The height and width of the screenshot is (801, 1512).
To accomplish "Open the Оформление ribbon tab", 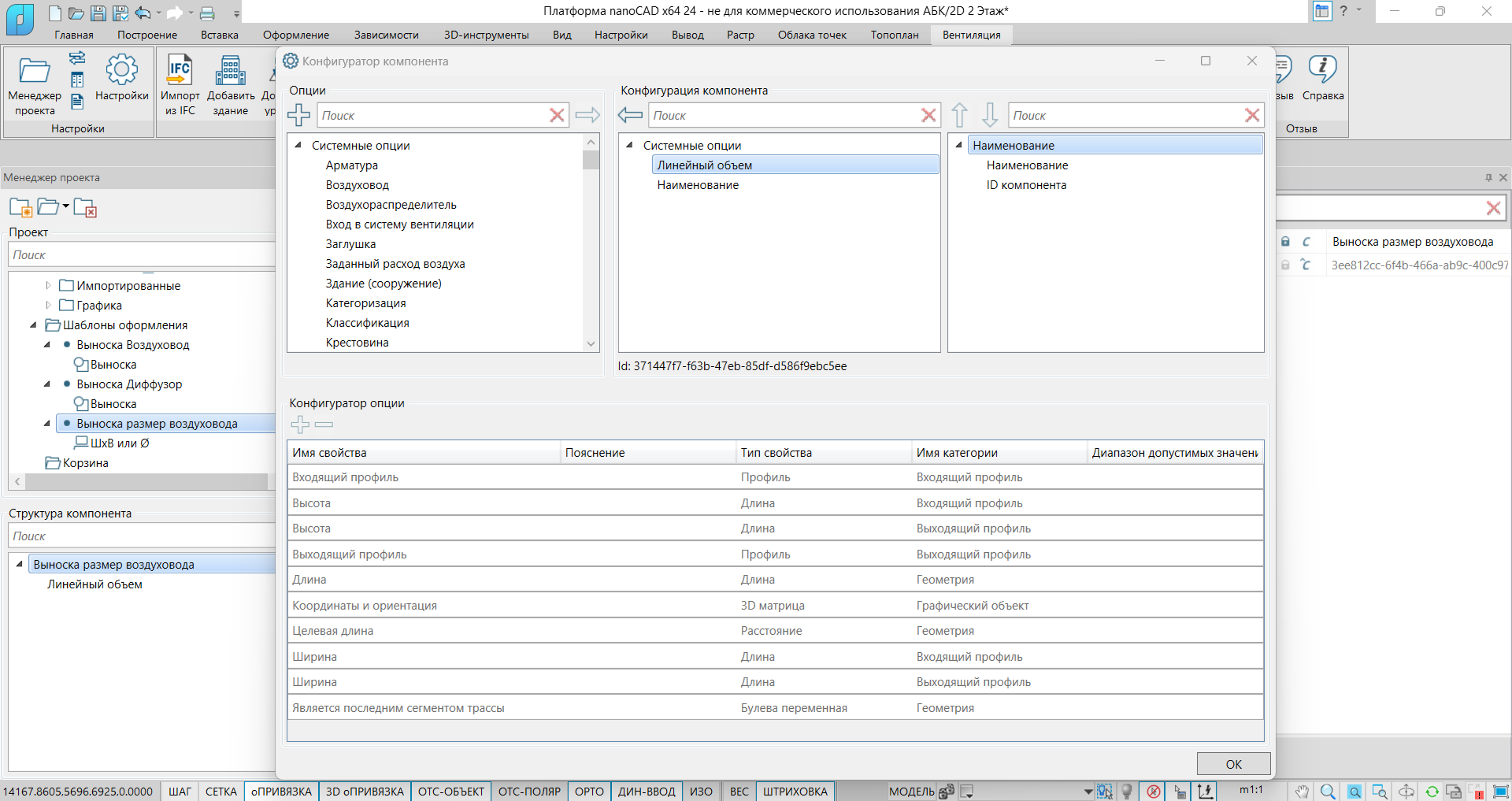I will click(296, 35).
